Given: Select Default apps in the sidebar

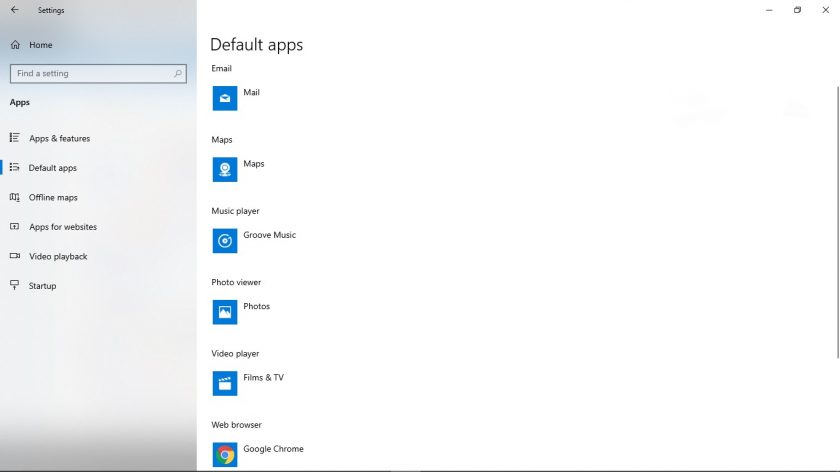Looking at the screenshot, I should pos(98,168).
